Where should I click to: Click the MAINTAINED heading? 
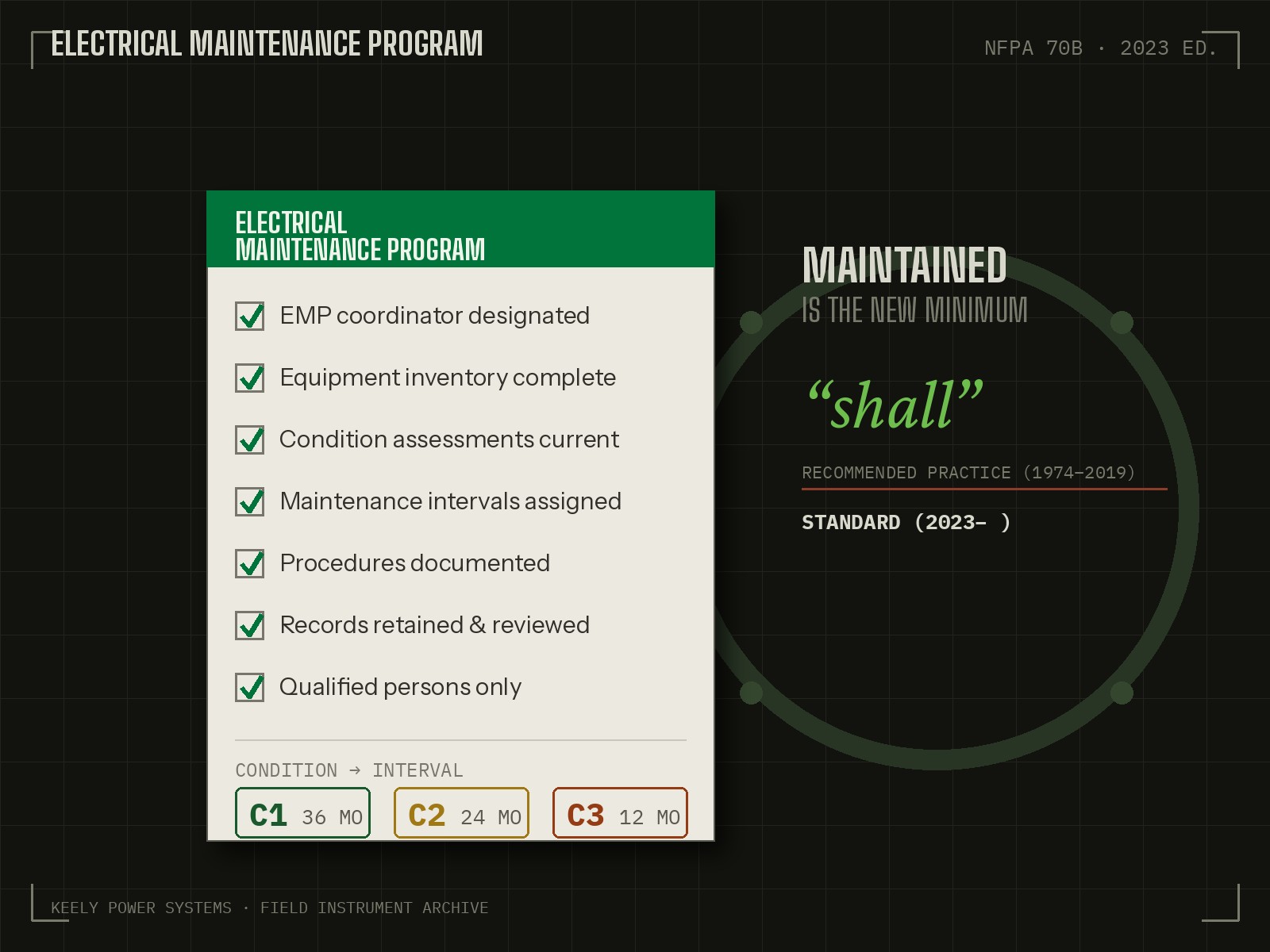click(x=905, y=265)
